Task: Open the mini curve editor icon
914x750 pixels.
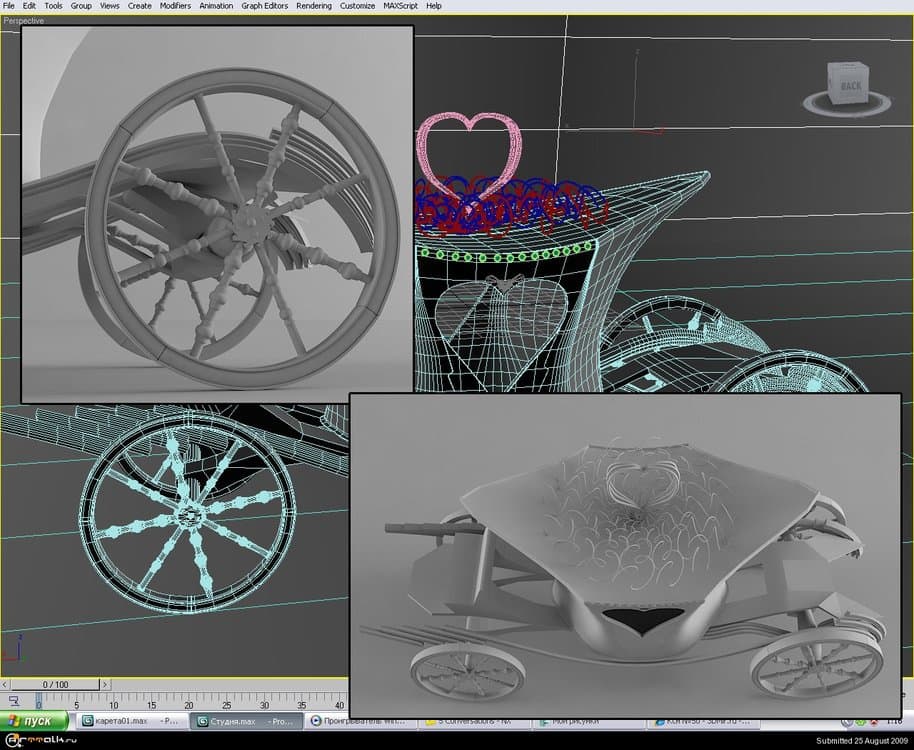Action: pyautogui.click(x=14, y=700)
